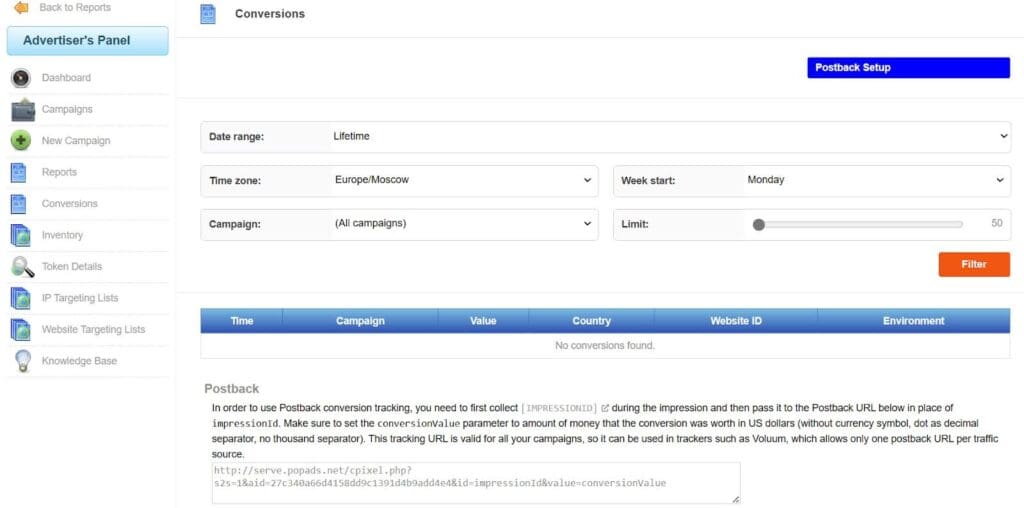1024x508 pixels.
Task: Click the Advertiser's Panel header button
Action: pyautogui.click(x=88, y=40)
